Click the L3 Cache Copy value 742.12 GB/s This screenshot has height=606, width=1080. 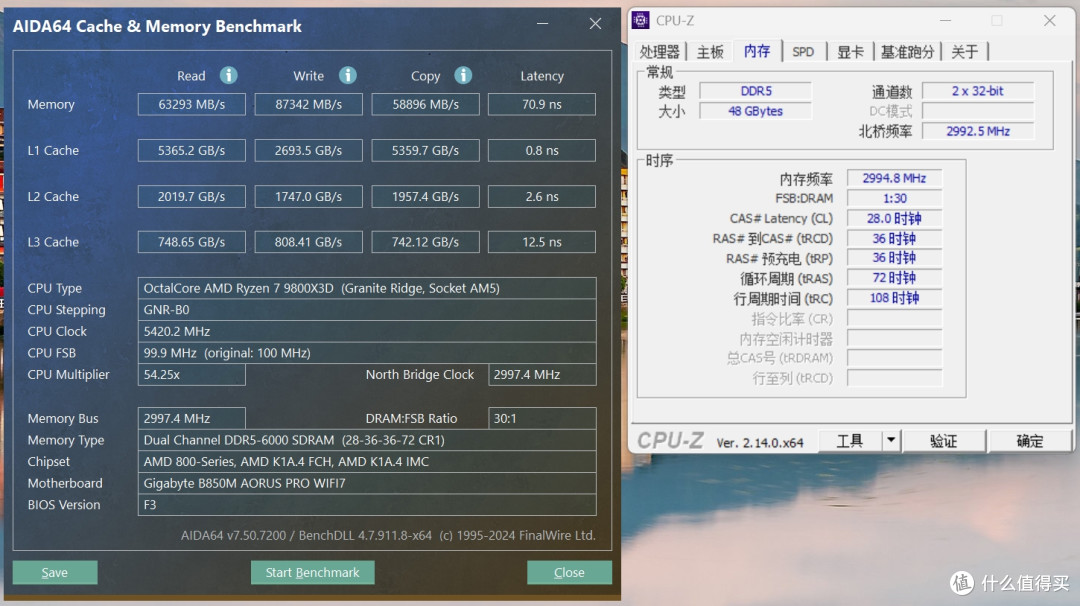pyautogui.click(x=426, y=242)
